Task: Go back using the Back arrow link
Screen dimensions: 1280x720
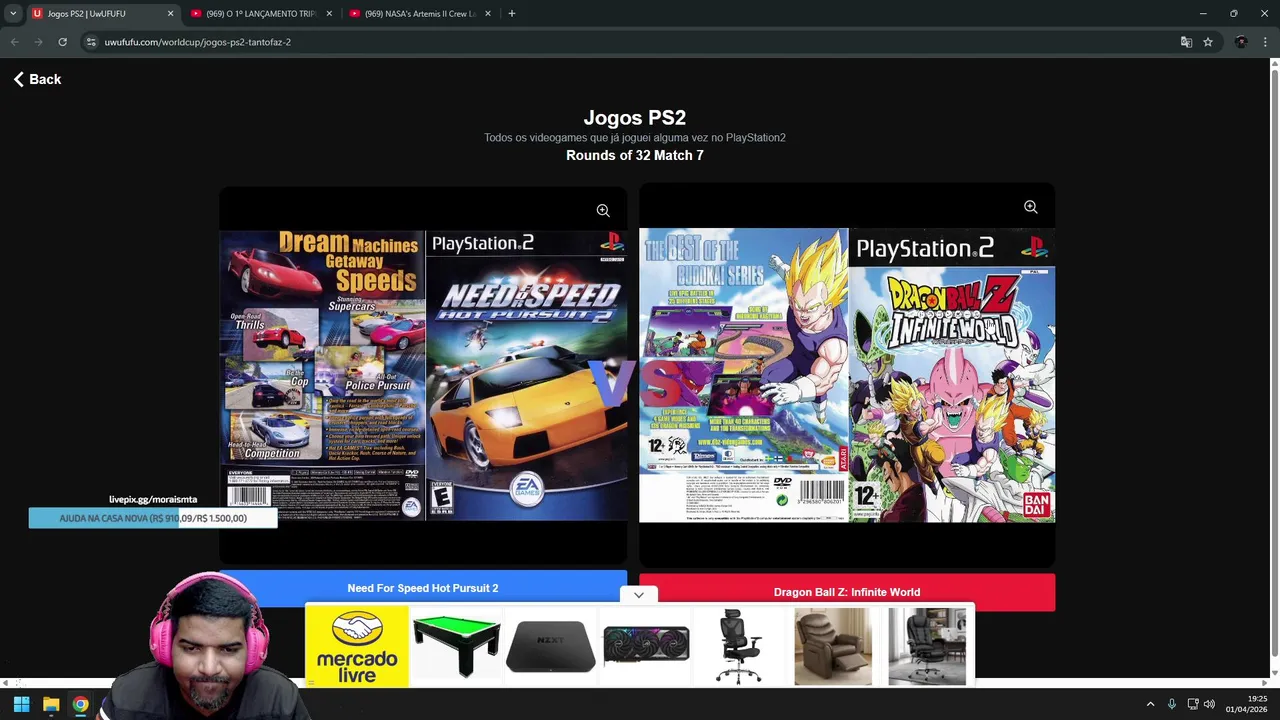Action: tap(37, 79)
